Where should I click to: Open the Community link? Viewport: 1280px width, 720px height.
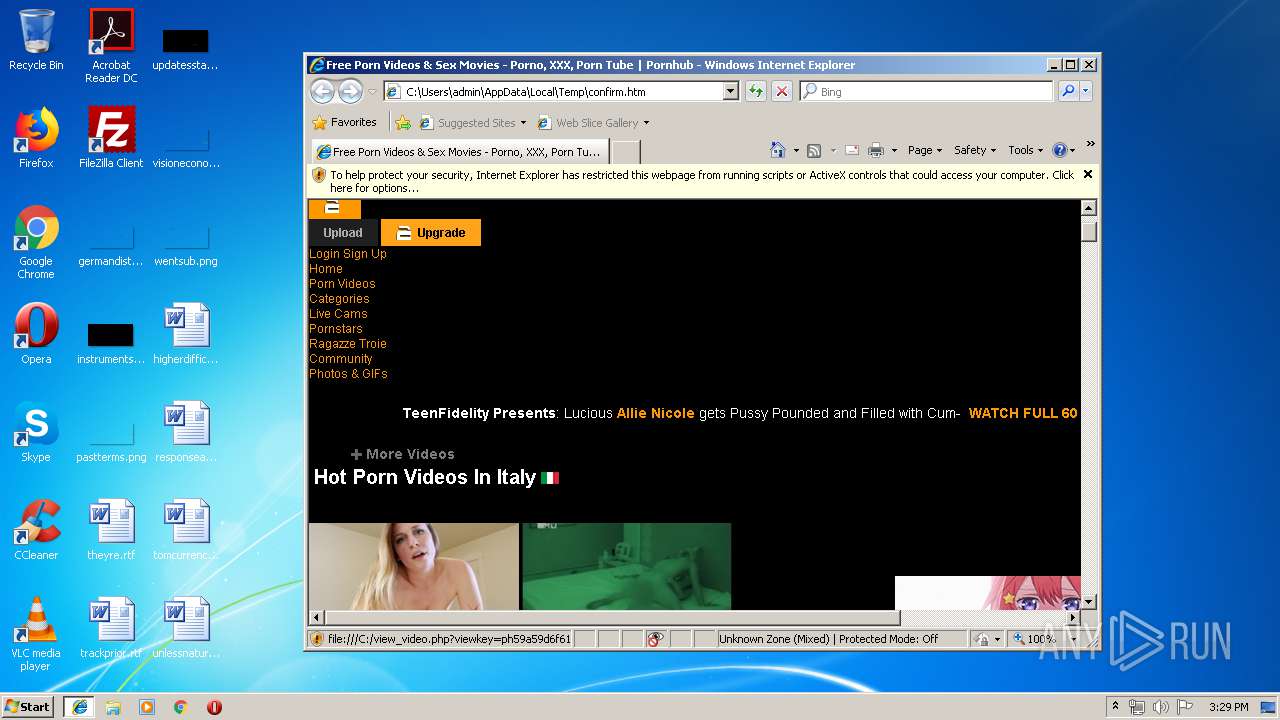click(x=341, y=359)
